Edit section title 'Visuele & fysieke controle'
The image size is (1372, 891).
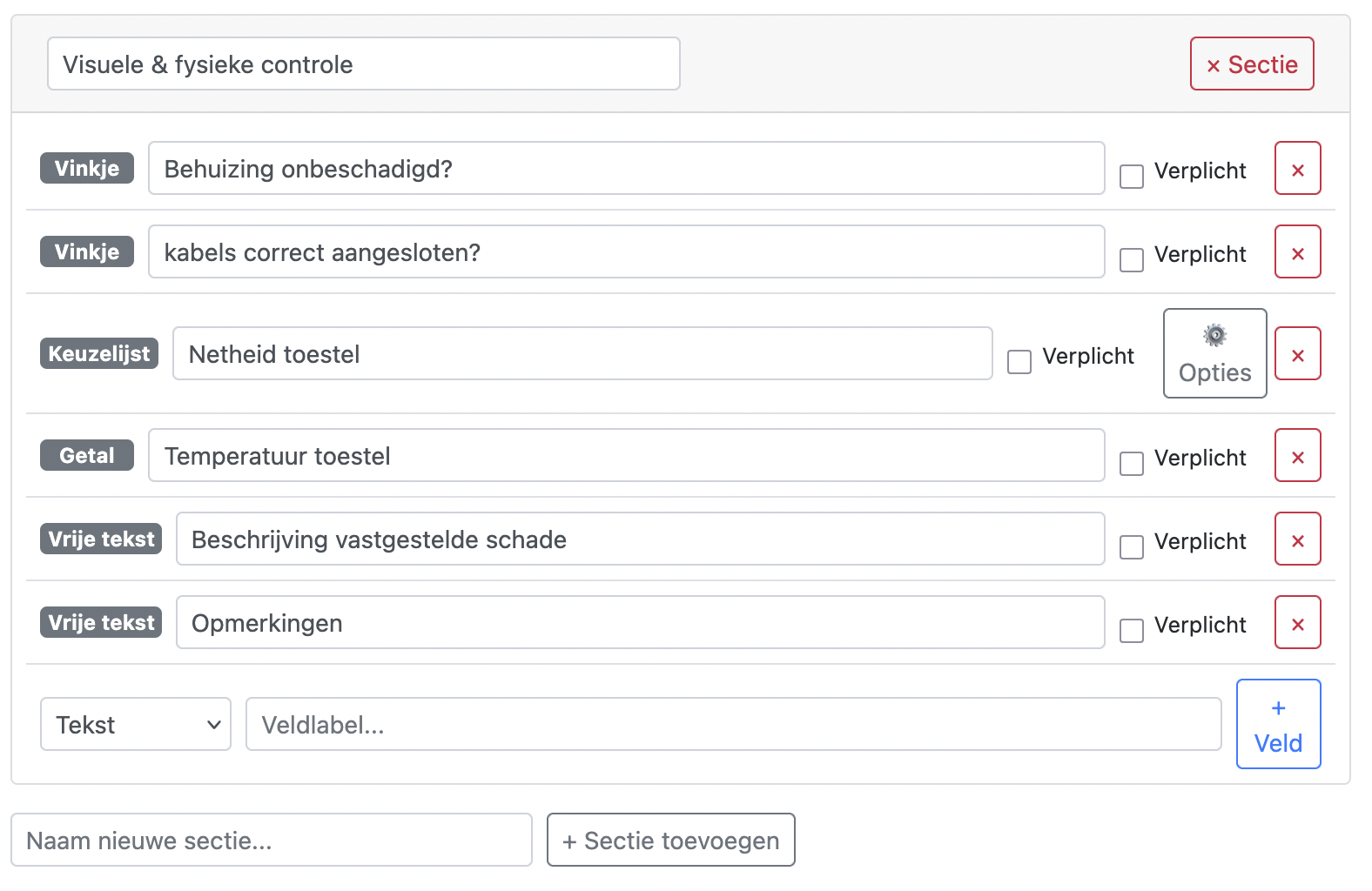pyautogui.click(x=364, y=64)
